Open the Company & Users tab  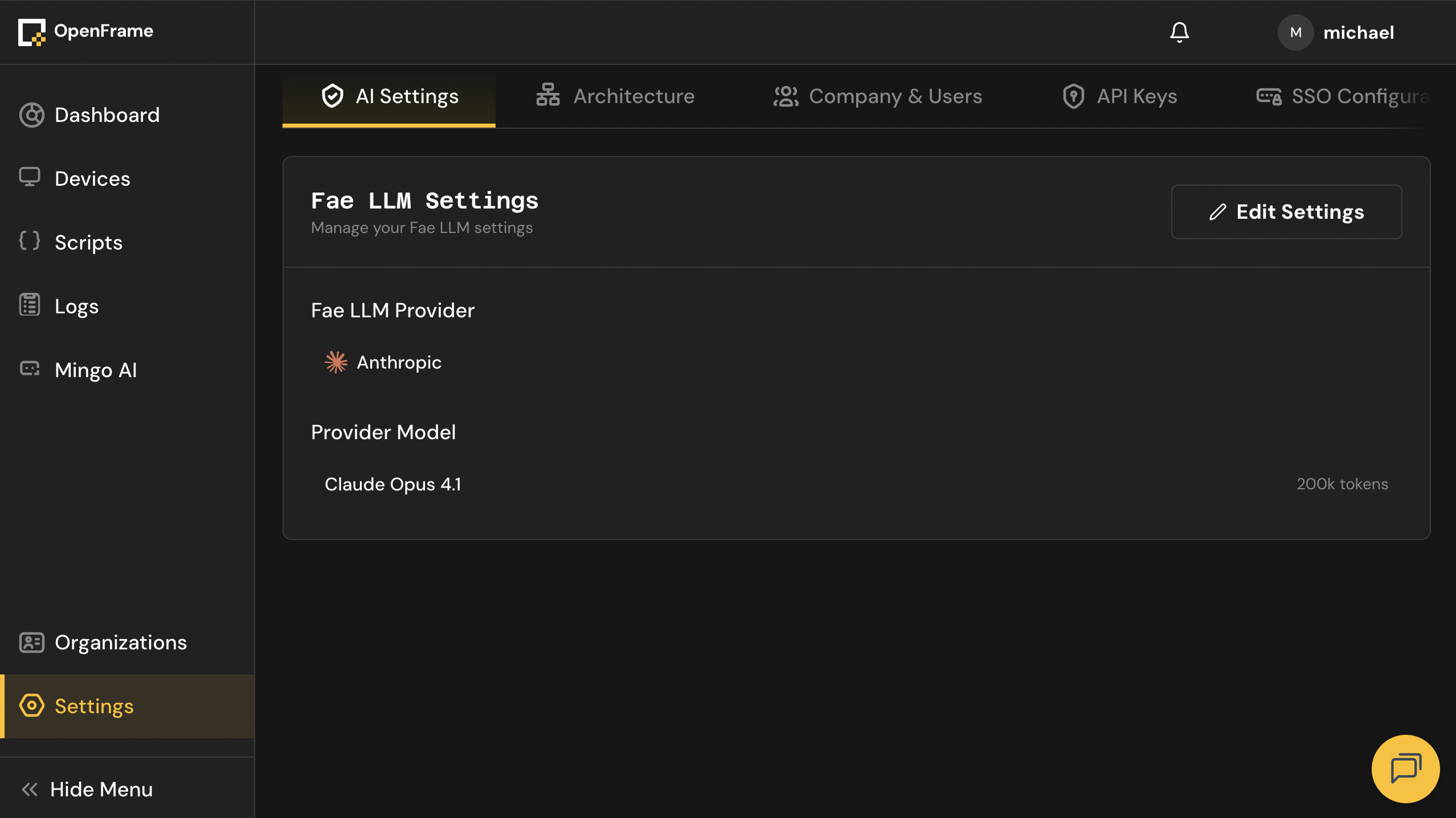(878, 96)
